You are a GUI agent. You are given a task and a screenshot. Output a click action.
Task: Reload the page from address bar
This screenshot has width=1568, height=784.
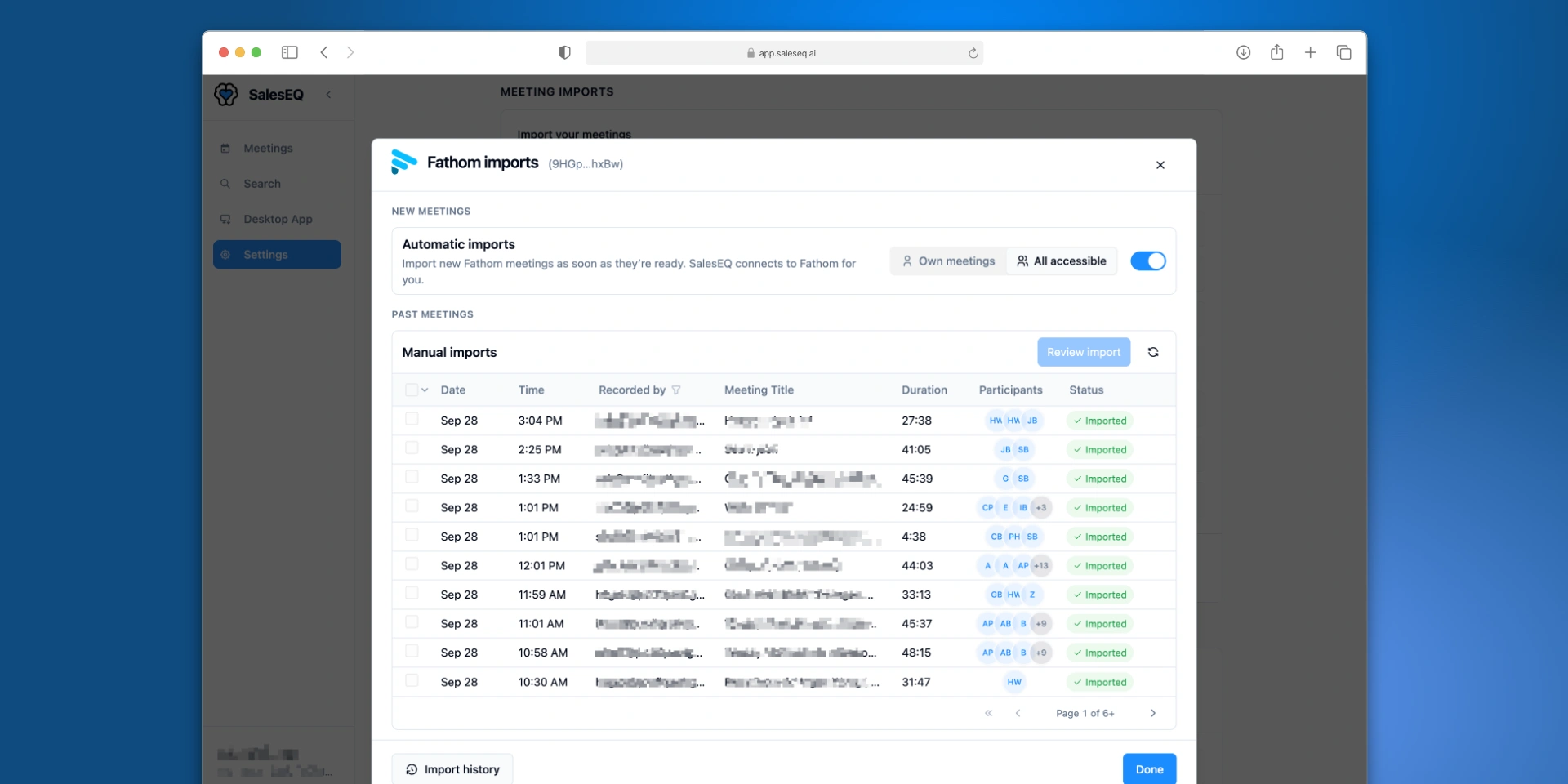pos(973,53)
